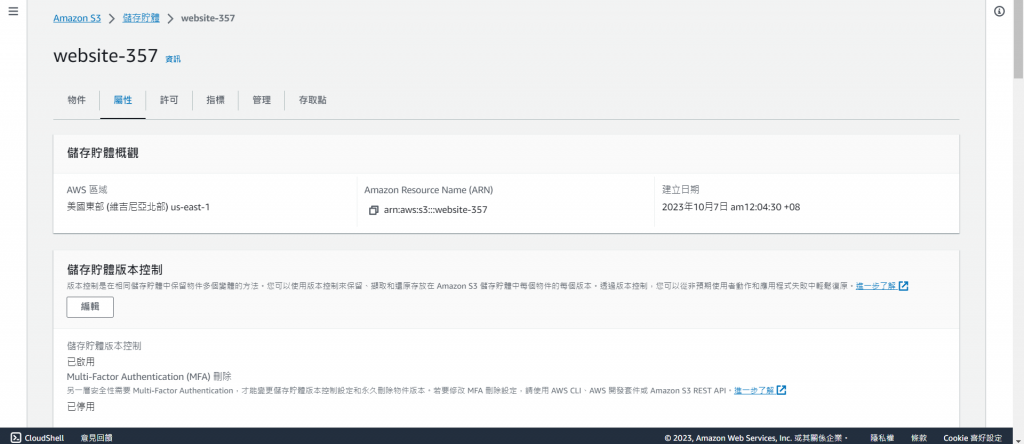Click the CloudShell label in footer
The width and height of the screenshot is (1024, 444).
(44, 437)
